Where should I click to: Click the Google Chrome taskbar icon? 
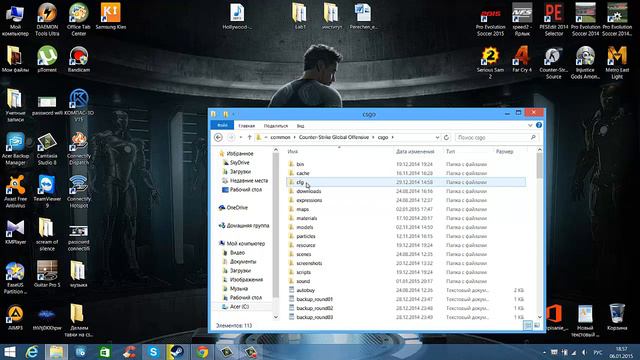pos(201,352)
